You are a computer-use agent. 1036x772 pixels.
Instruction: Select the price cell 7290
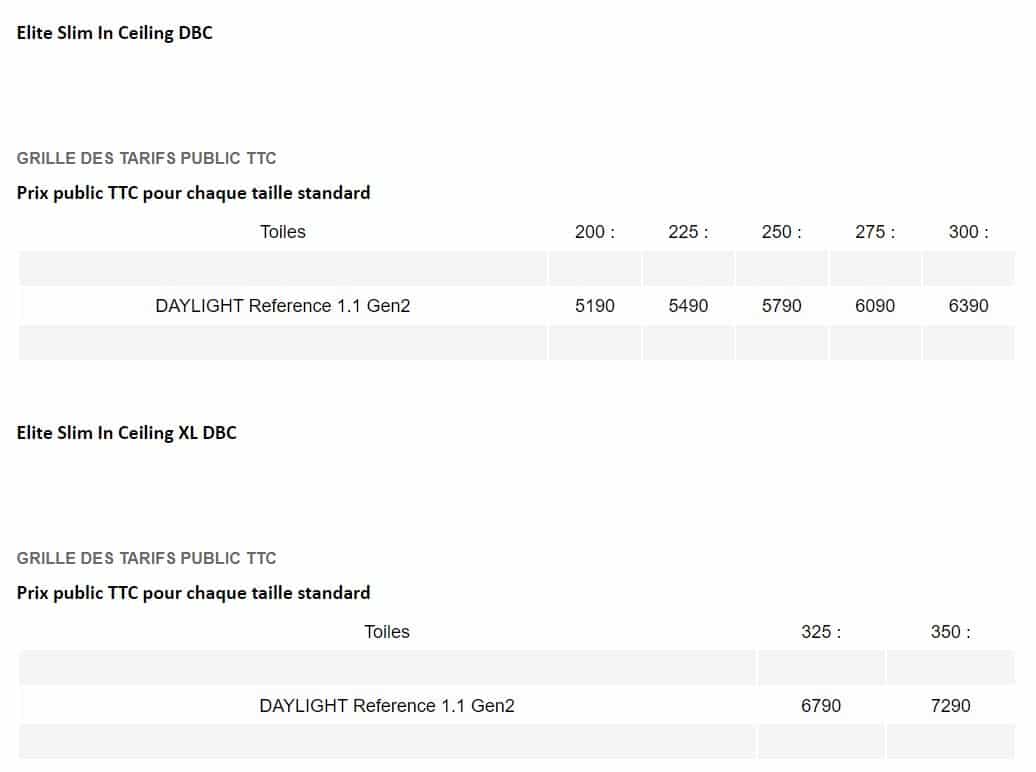click(x=951, y=706)
